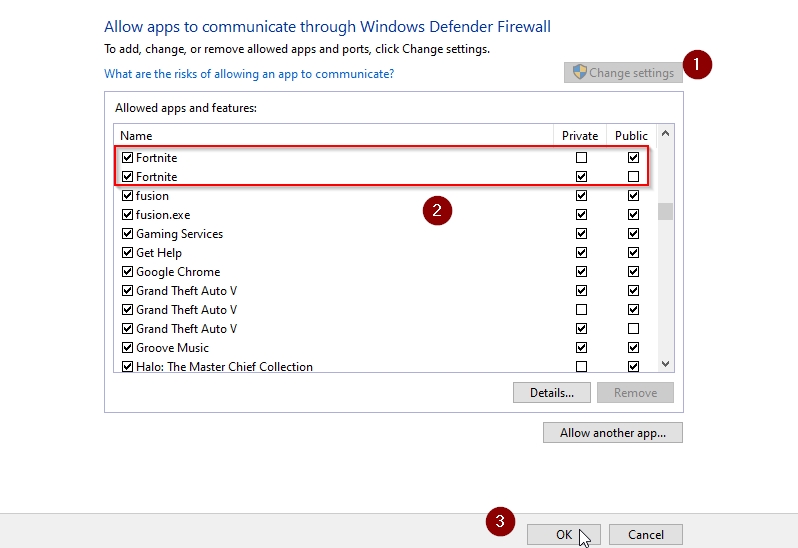The image size is (798, 548).
Task: Open the risks of allowing an app link
Action: point(249,74)
